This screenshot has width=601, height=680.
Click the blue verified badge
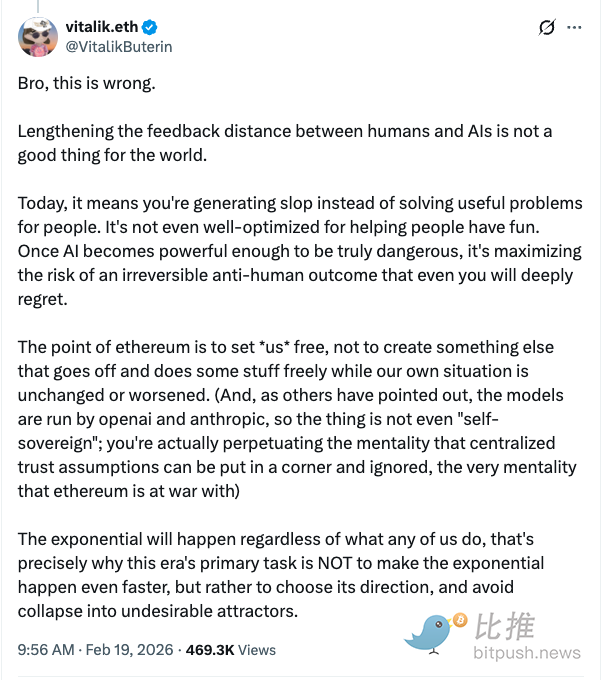pyautogui.click(x=148, y=27)
